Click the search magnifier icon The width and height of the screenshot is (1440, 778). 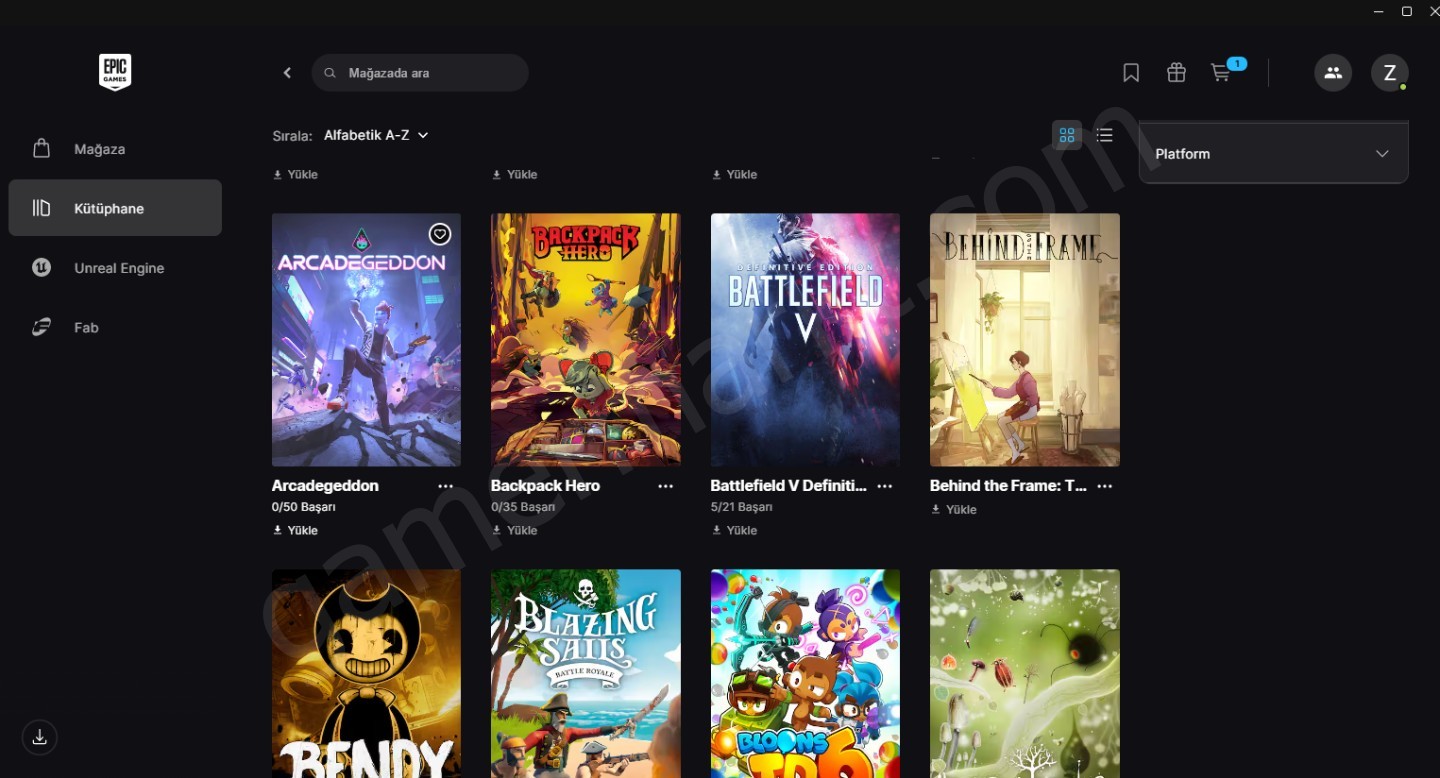330,73
